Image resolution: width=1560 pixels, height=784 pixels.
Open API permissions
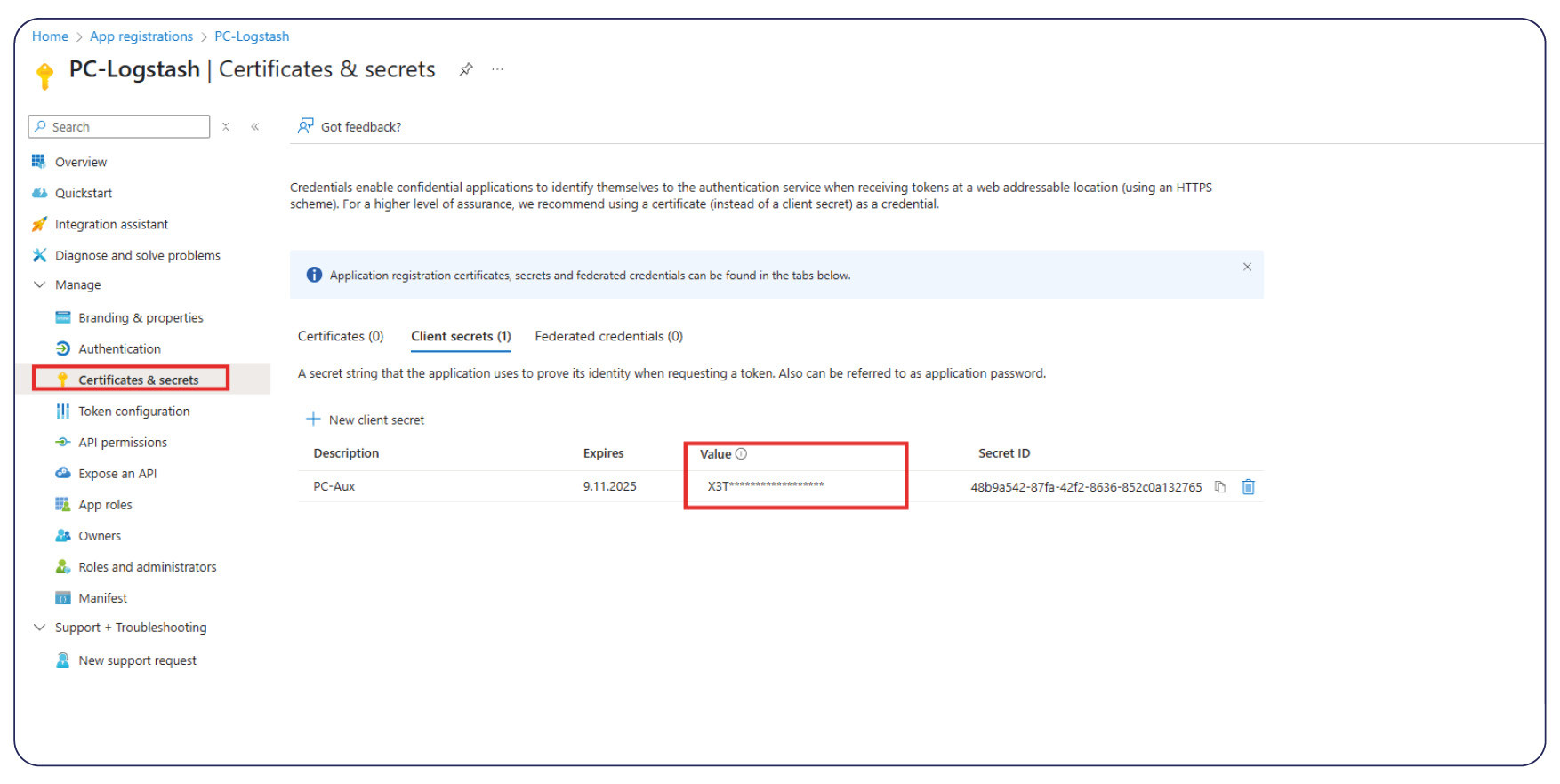(x=123, y=442)
